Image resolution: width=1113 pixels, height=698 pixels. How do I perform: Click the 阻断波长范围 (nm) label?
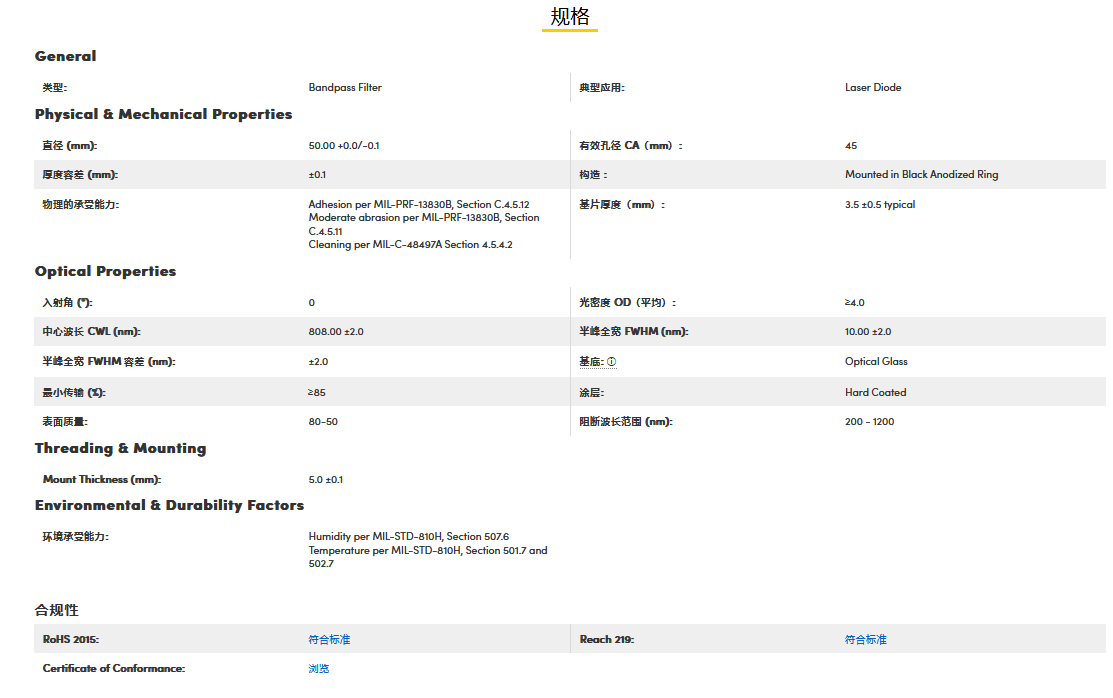pyautogui.click(x=626, y=422)
